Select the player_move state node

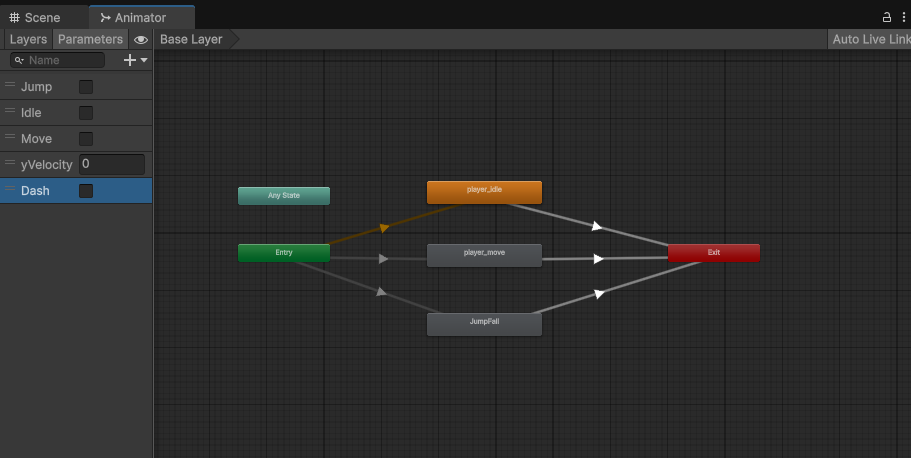coord(485,256)
